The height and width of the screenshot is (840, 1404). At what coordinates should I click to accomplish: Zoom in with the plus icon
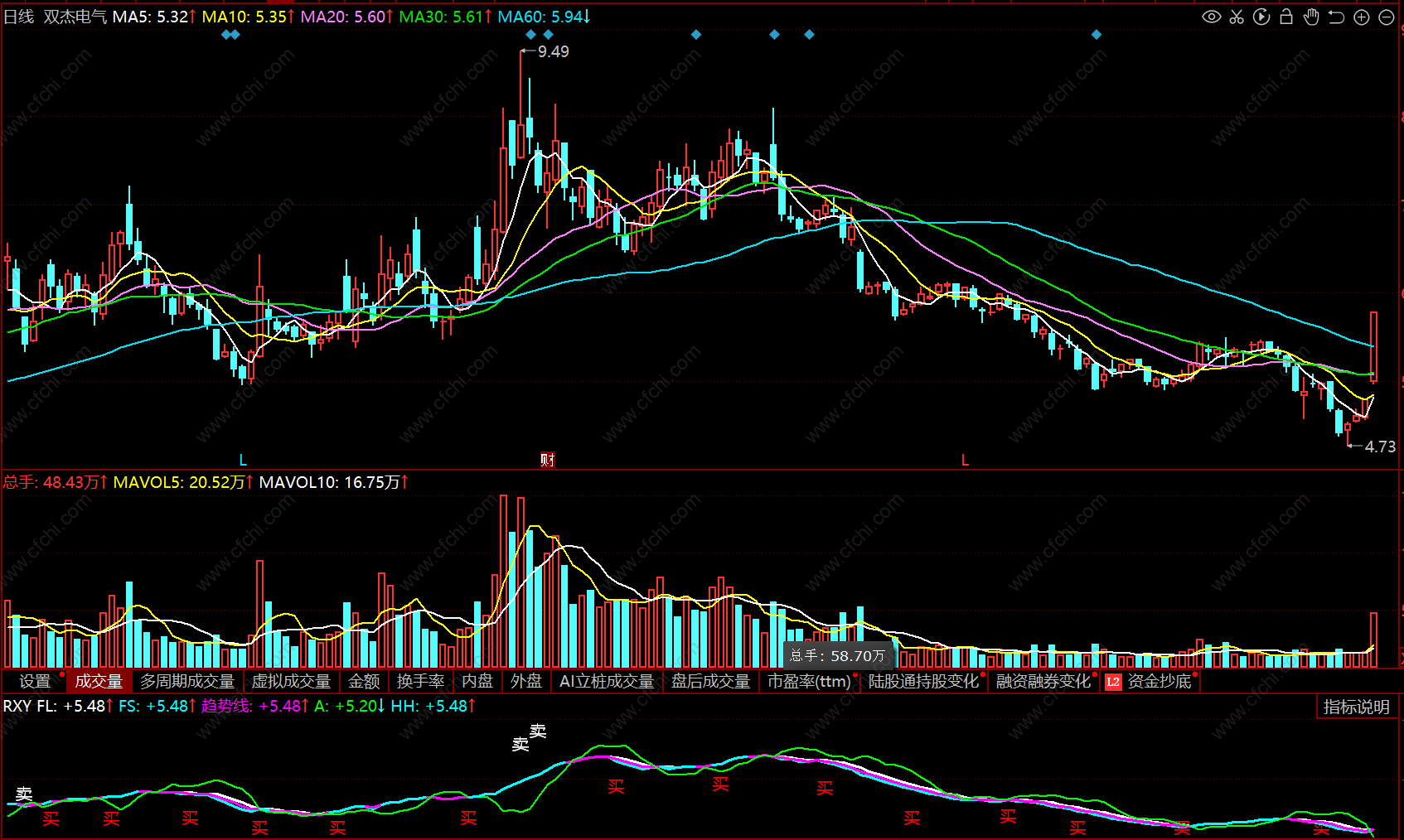pyautogui.click(x=1361, y=17)
